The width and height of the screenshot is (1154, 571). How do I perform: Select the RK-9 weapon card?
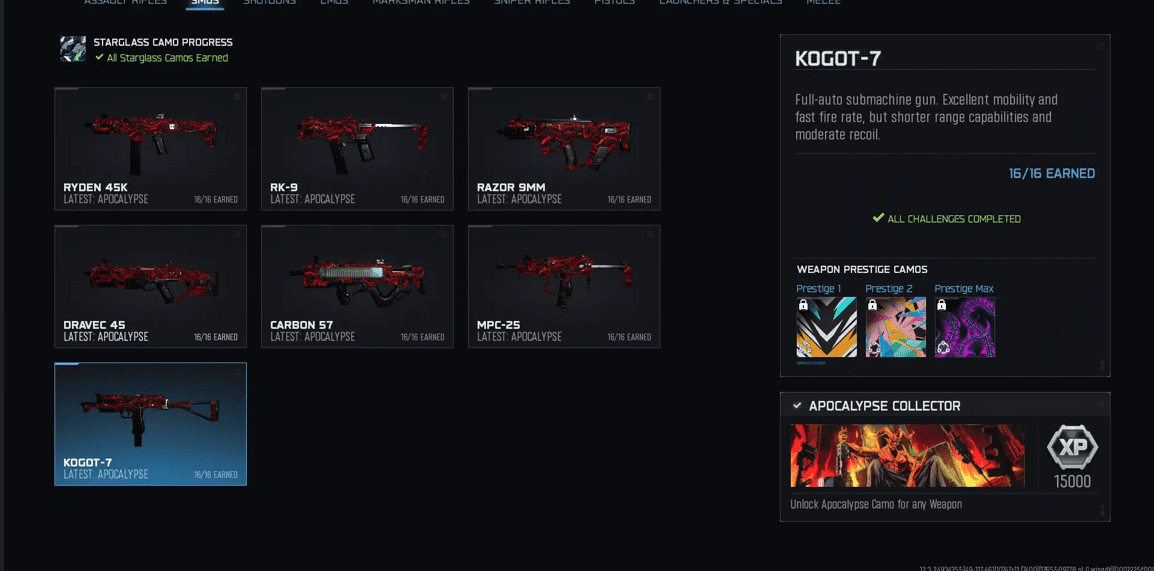click(358, 149)
